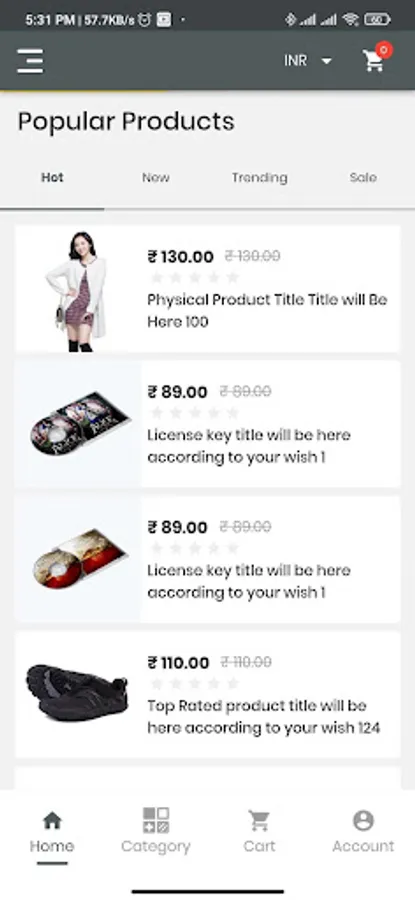Tap the alarm clock status icon
Image resolution: width=415 pixels, height=900 pixels.
point(144,20)
